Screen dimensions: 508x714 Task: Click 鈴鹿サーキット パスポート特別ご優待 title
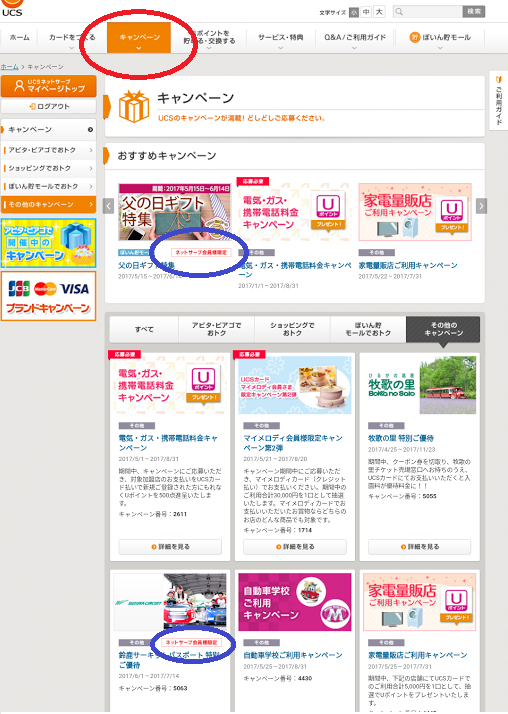(x=169, y=660)
